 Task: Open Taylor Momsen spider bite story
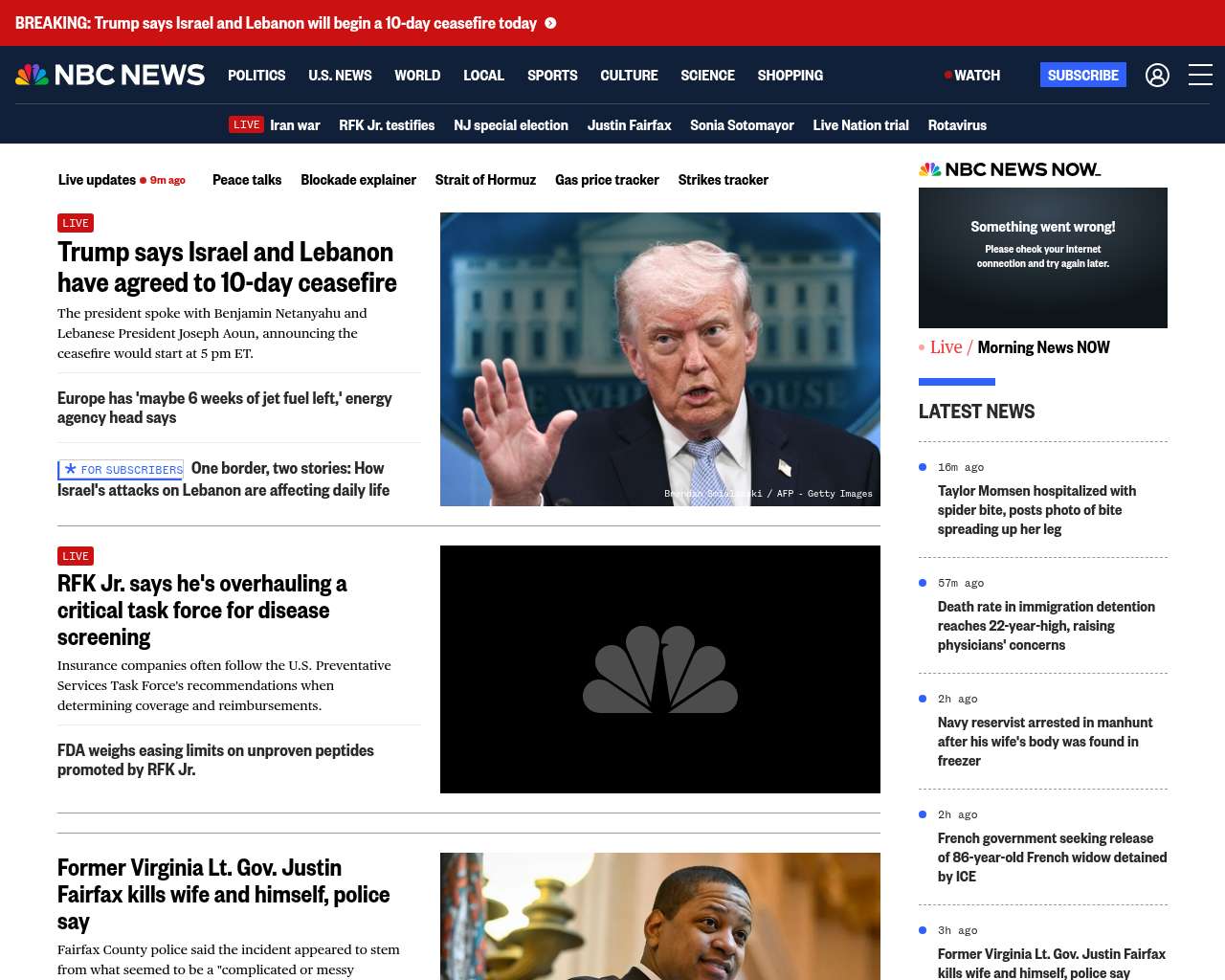point(1037,510)
